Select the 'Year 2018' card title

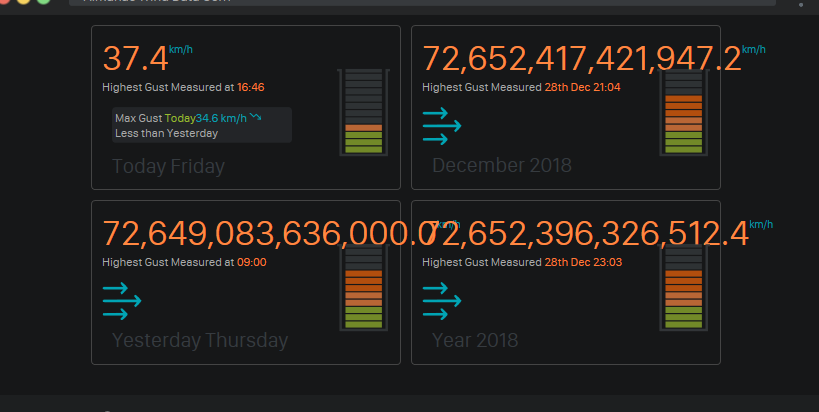coord(475,340)
